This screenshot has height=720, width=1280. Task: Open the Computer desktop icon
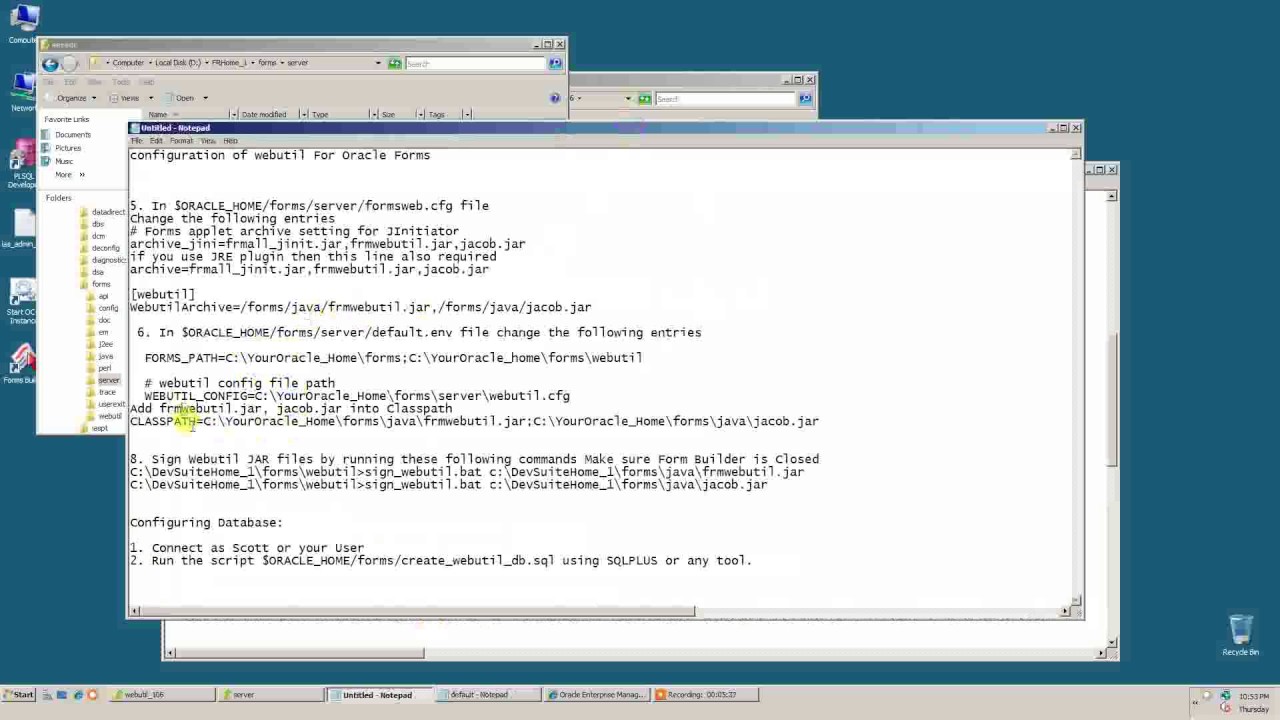point(22,24)
